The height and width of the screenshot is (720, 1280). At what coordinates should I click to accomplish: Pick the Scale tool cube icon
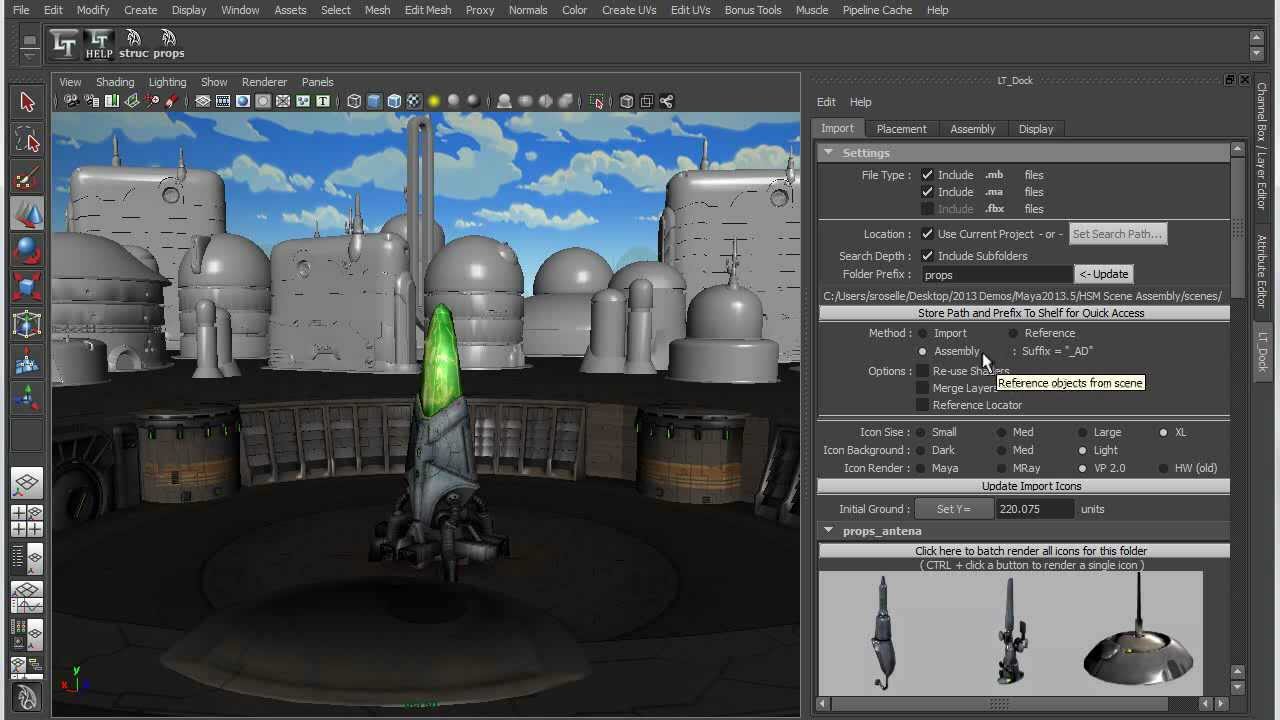pyautogui.click(x=27, y=287)
